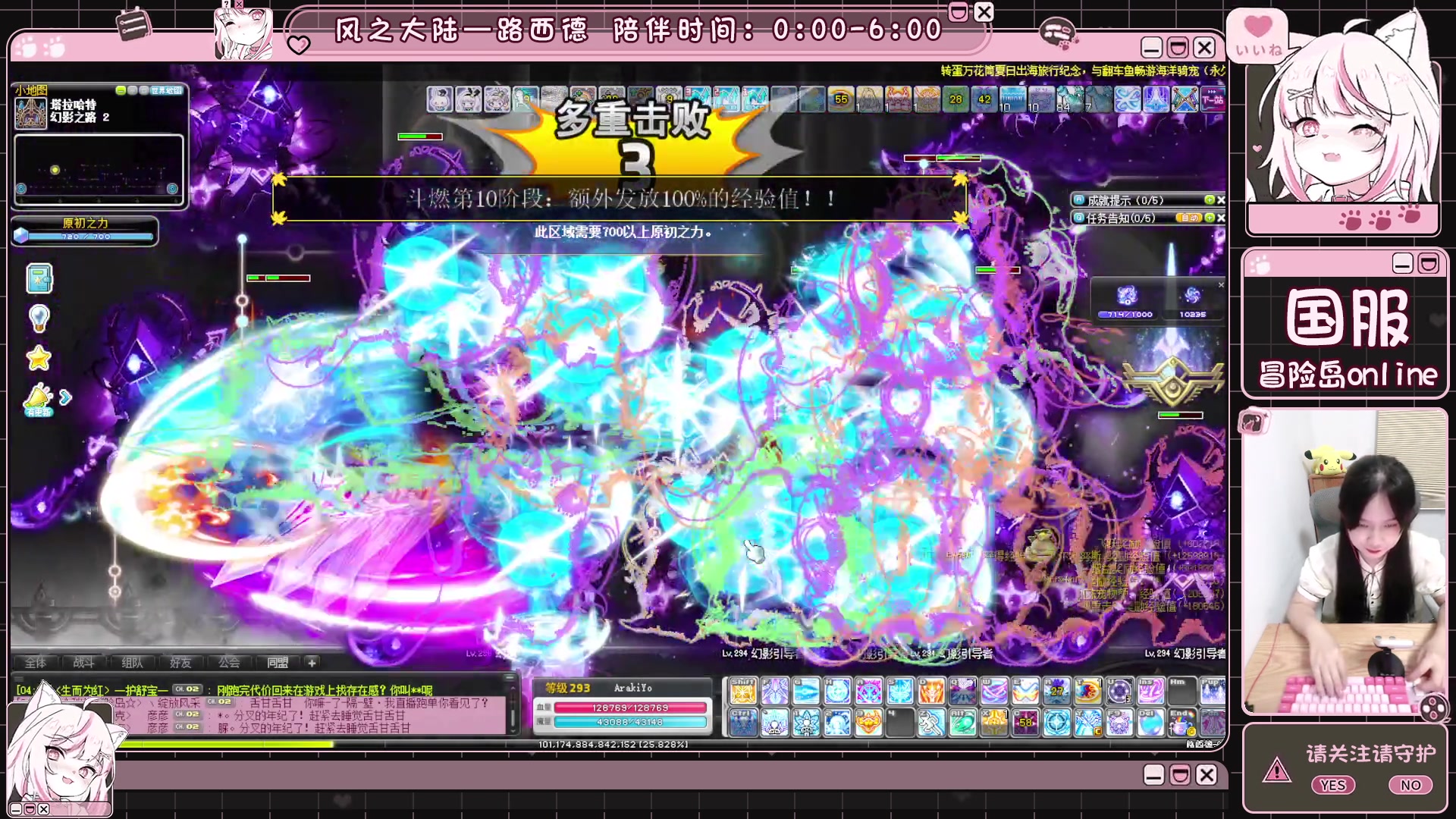Click the 714/1000 counter icon
This screenshot has height=819, width=1456.
coord(1127,296)
